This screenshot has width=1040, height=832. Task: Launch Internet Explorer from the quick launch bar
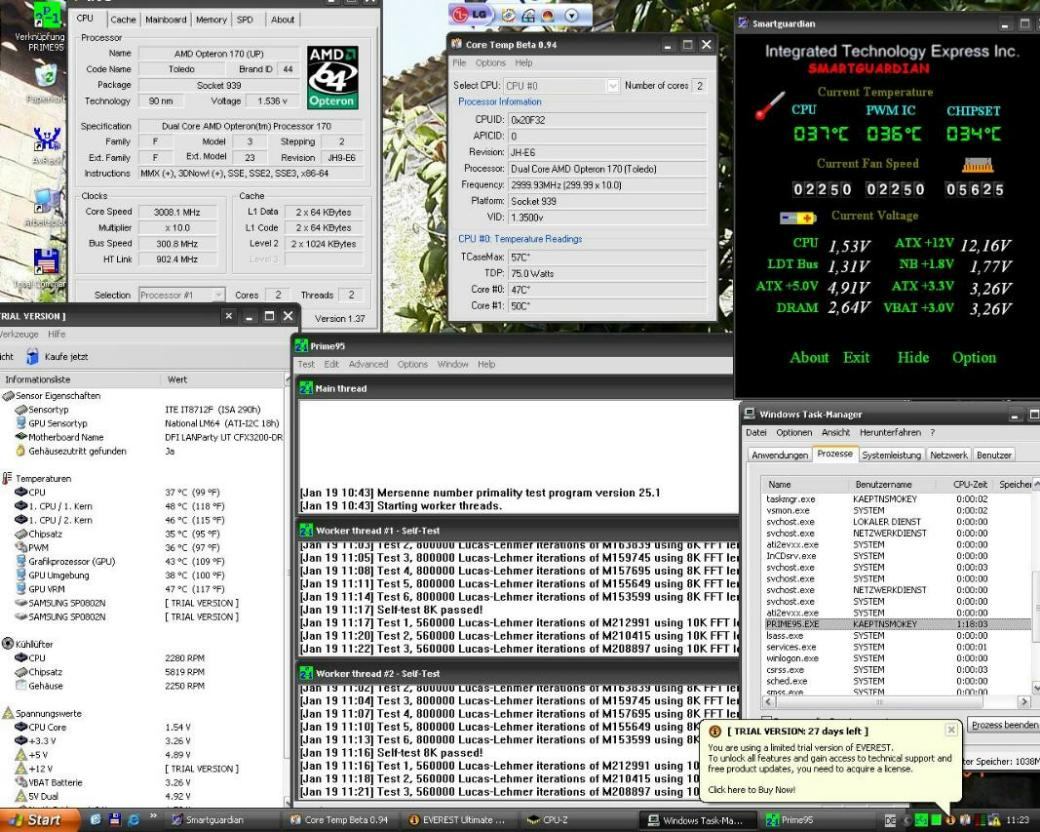tap(133, 820)
